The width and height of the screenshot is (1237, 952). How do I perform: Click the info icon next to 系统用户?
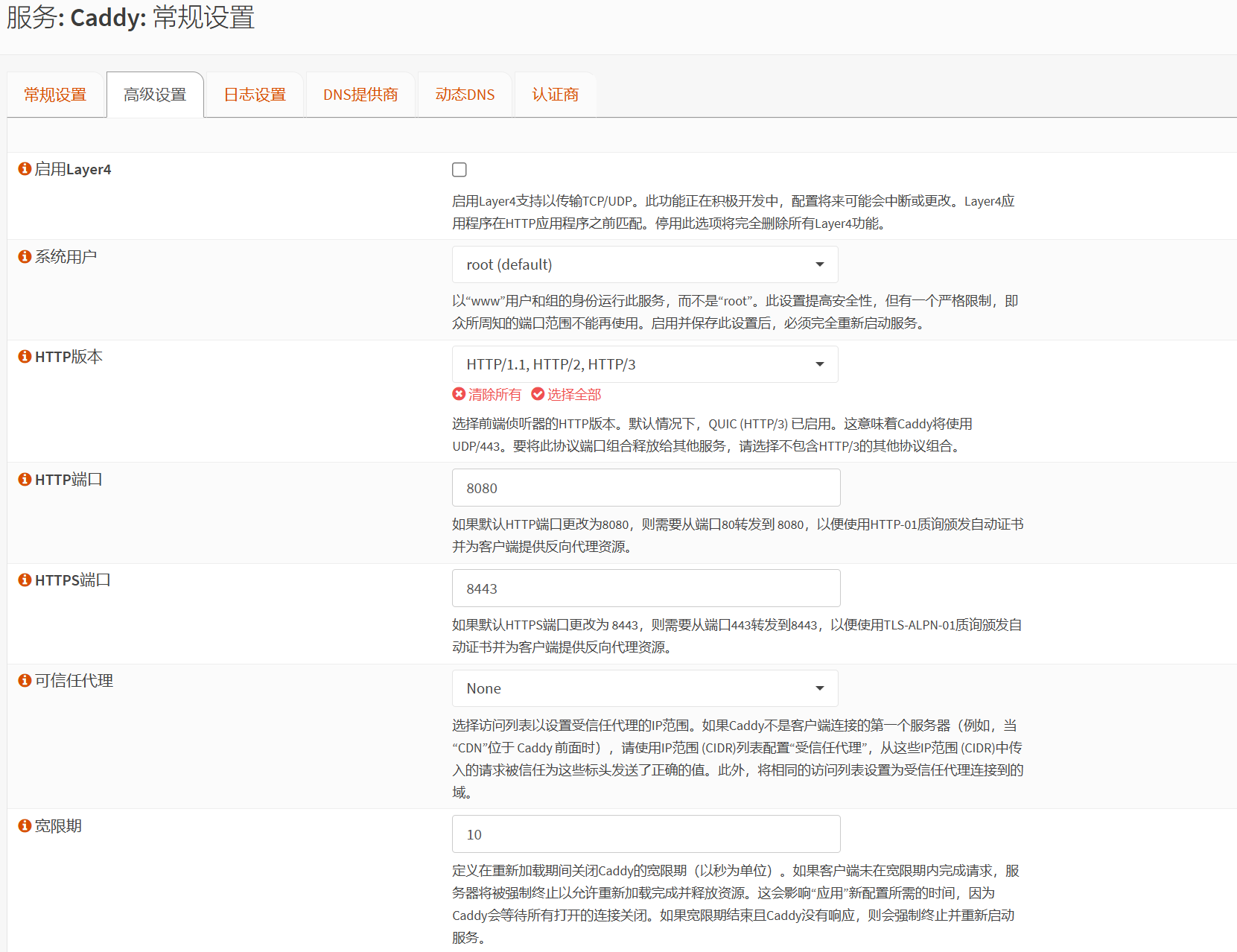click(25, 256)
